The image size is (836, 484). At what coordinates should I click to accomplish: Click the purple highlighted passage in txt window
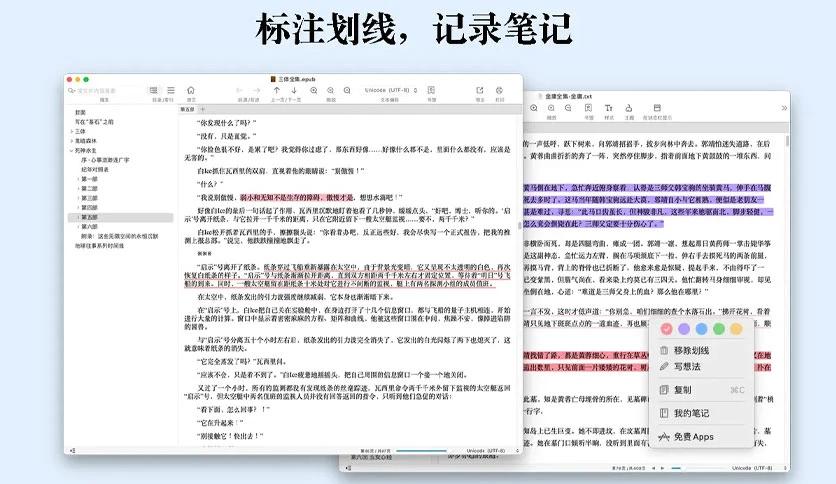(648, 206)
